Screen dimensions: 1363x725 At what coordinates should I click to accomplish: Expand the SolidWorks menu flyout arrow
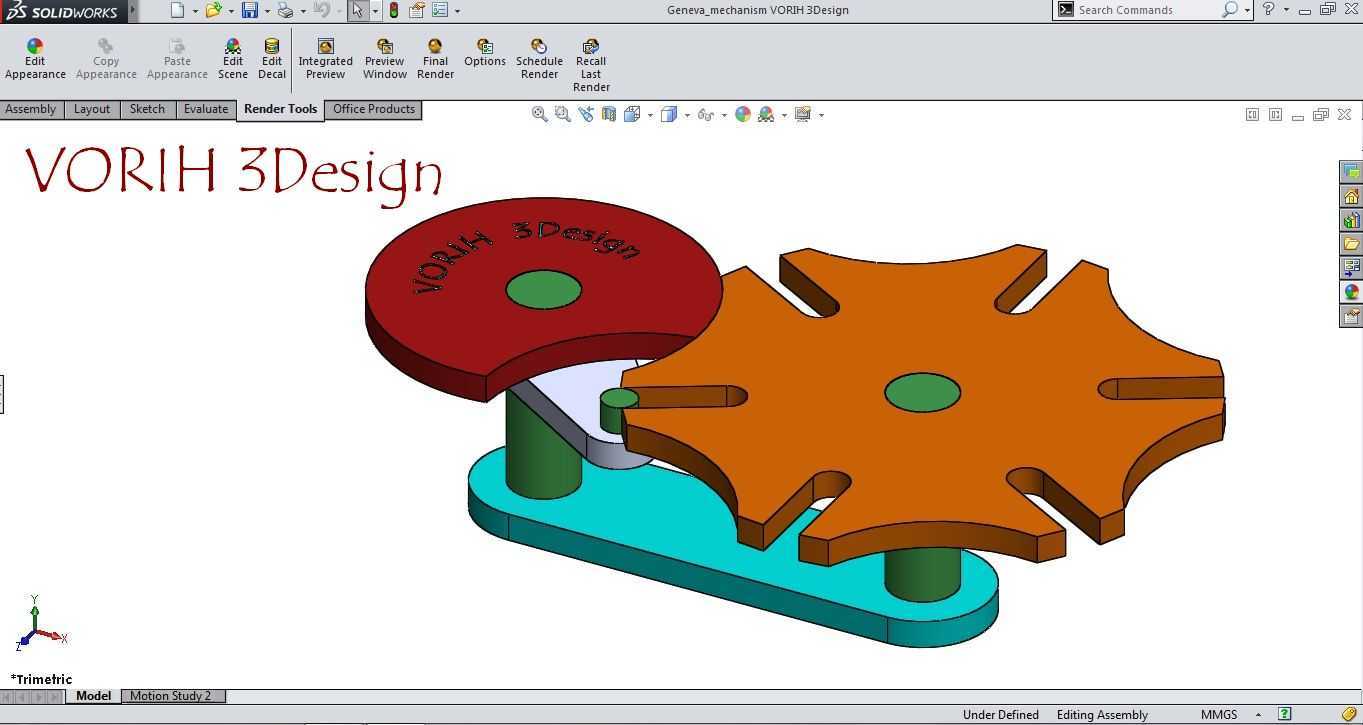click(133, 10)
